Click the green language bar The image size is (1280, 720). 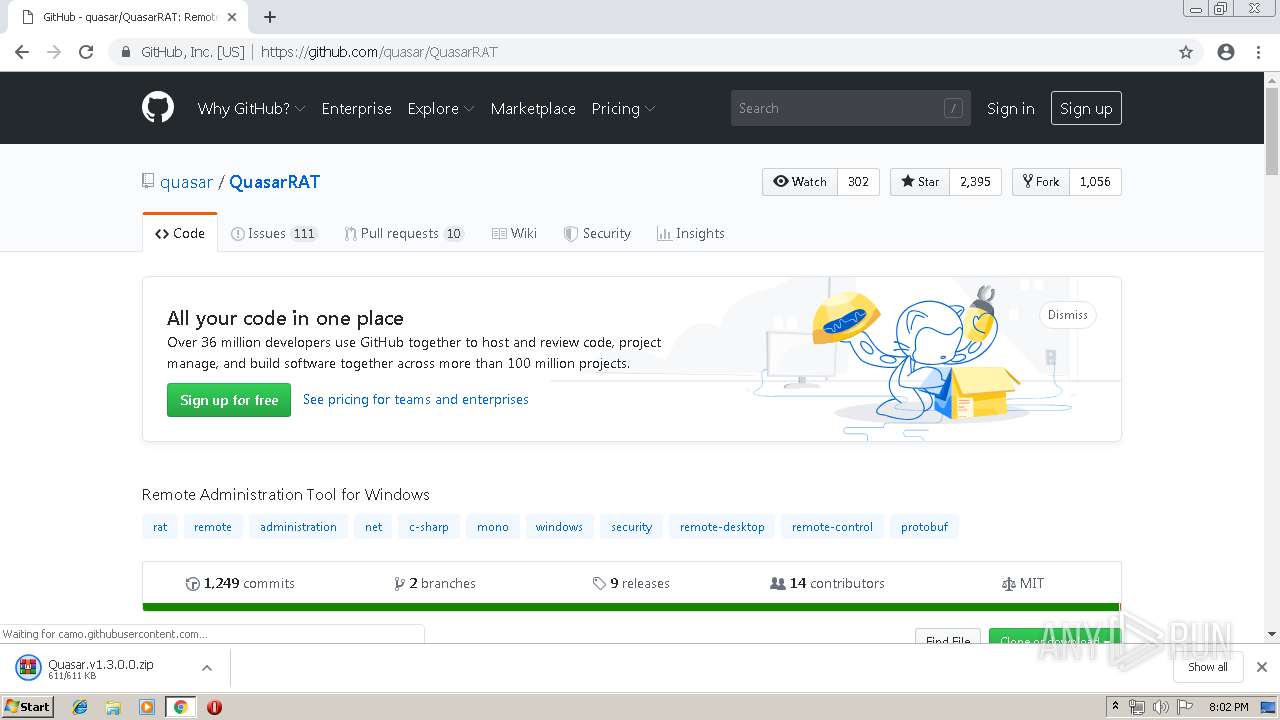(631, 607)
